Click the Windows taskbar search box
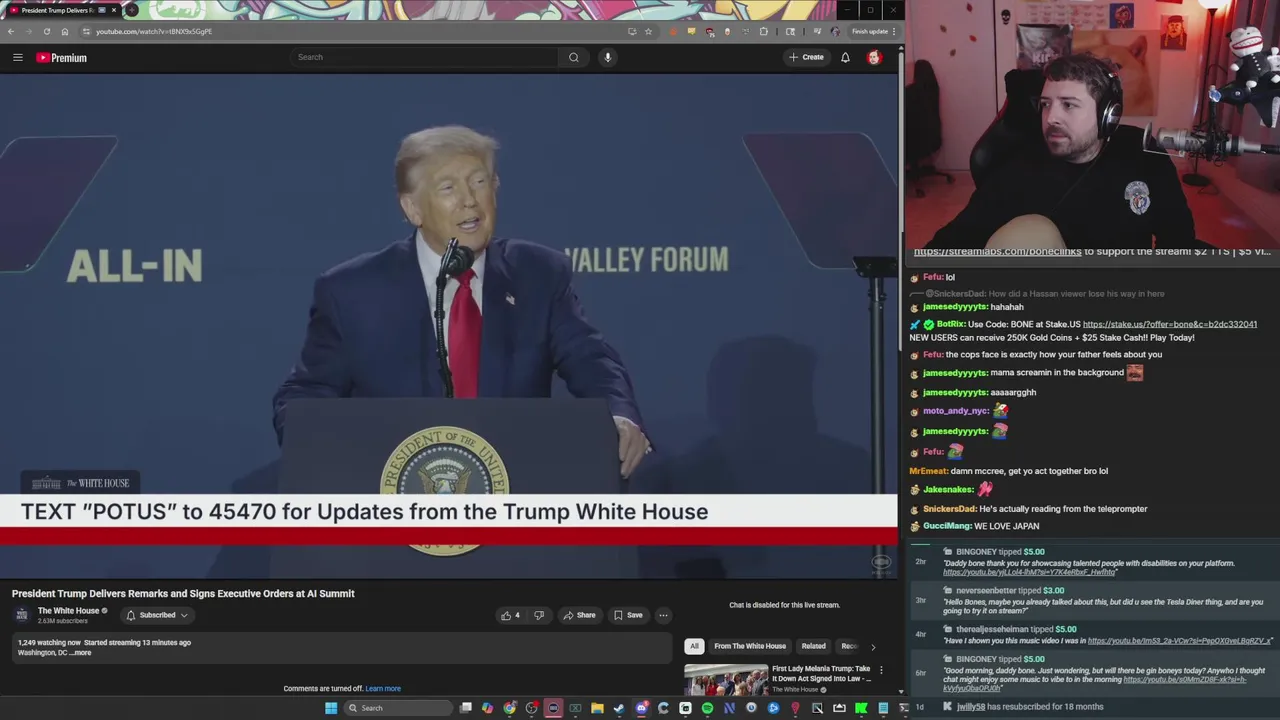The width and height of the screenshot is (1280, 720). point(397,708)
